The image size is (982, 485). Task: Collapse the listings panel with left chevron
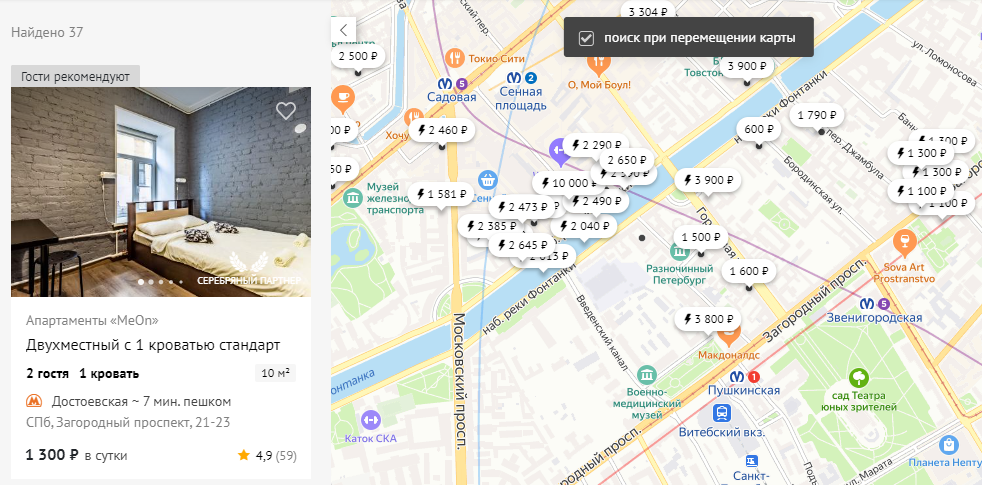tap(343, 29)
